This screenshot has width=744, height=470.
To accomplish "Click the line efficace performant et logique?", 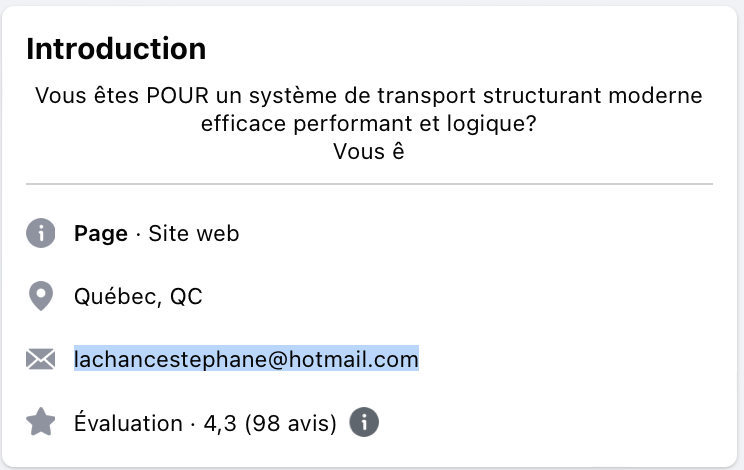I will click(369, 123).
